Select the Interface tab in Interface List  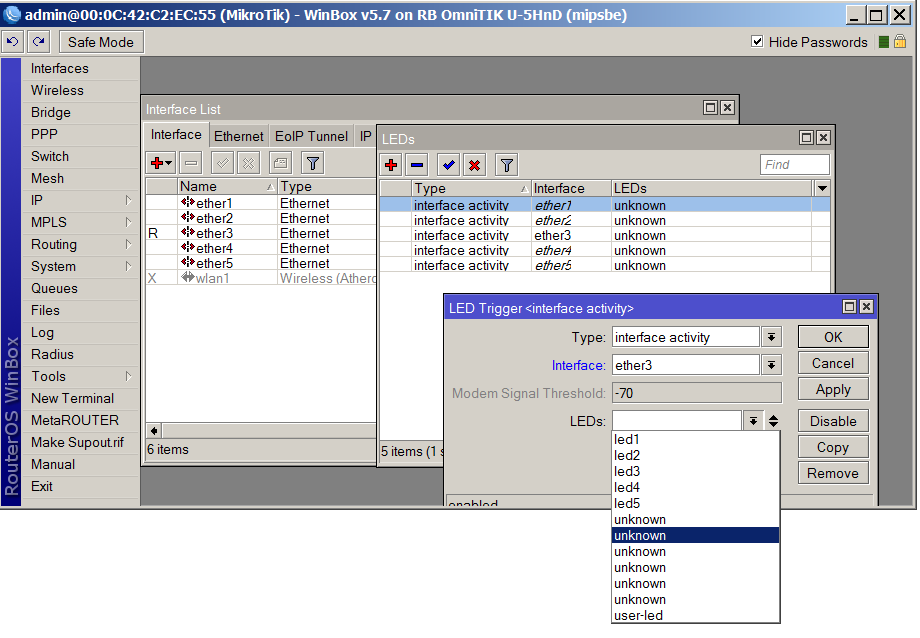pos(176,134)
